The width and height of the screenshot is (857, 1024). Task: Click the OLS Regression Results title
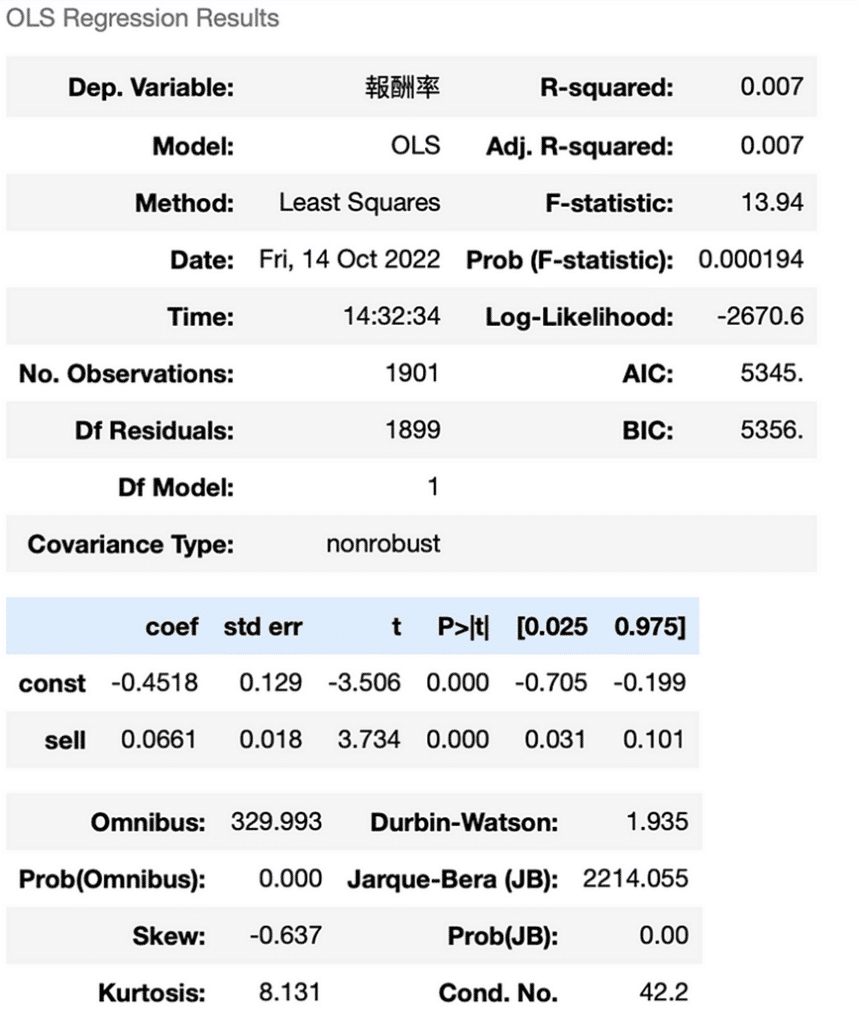click(142, 19)
